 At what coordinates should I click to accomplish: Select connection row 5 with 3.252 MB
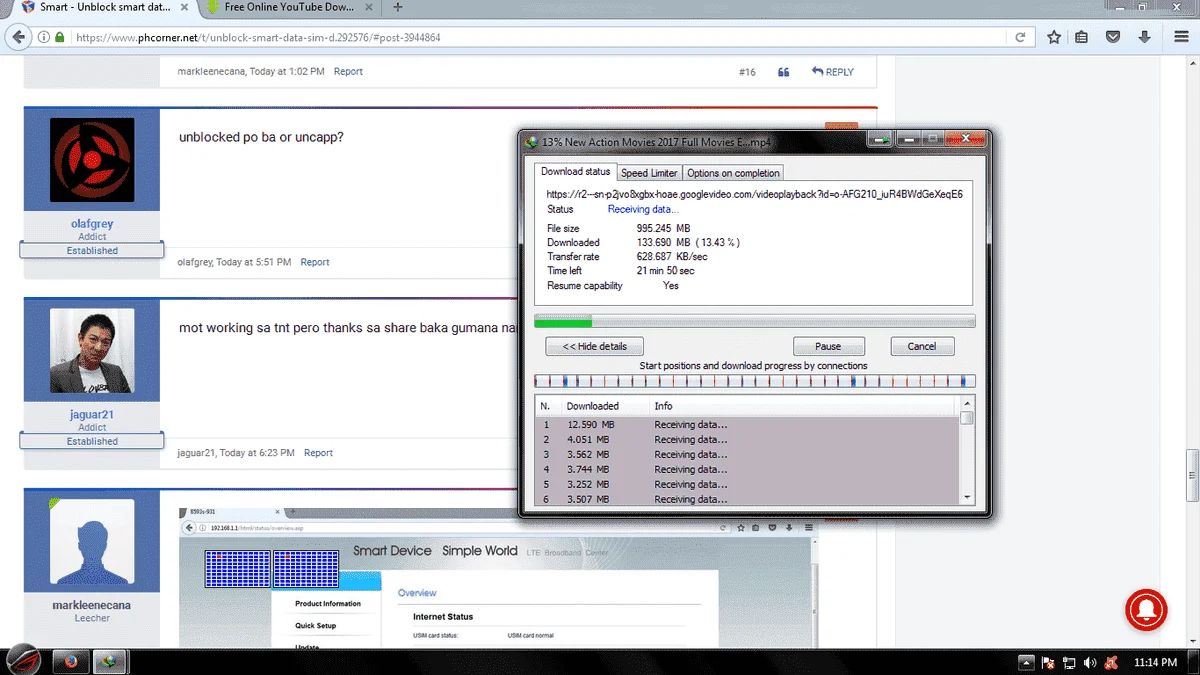tap(747, 485)
